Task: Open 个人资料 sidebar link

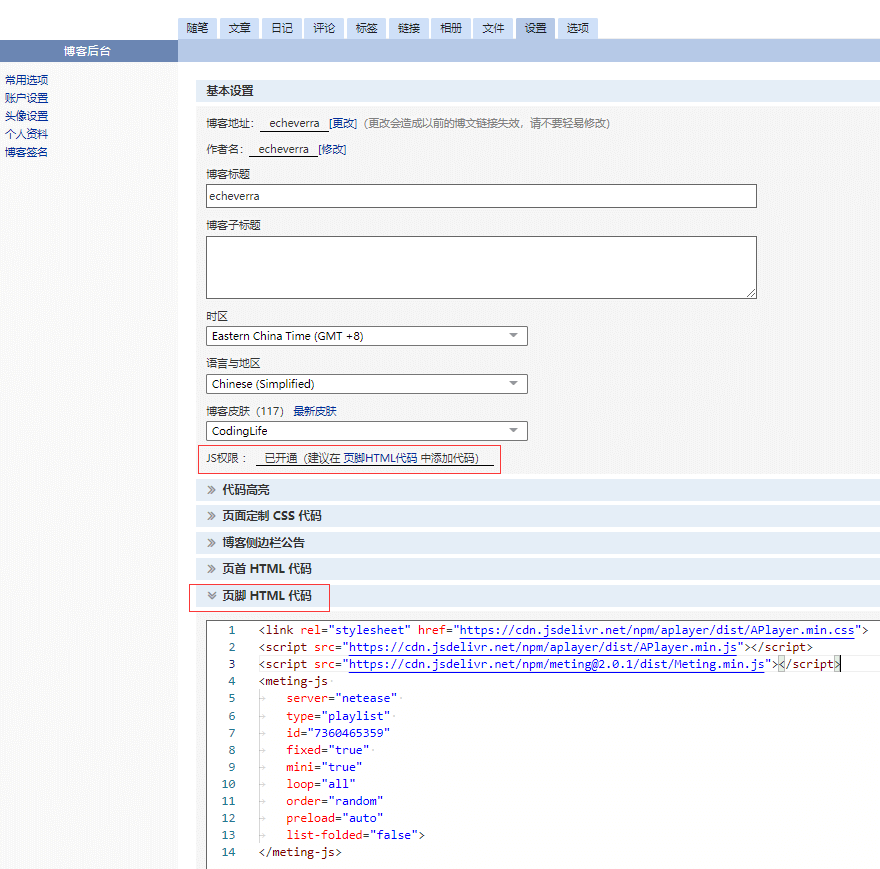Action: [26, 134]
